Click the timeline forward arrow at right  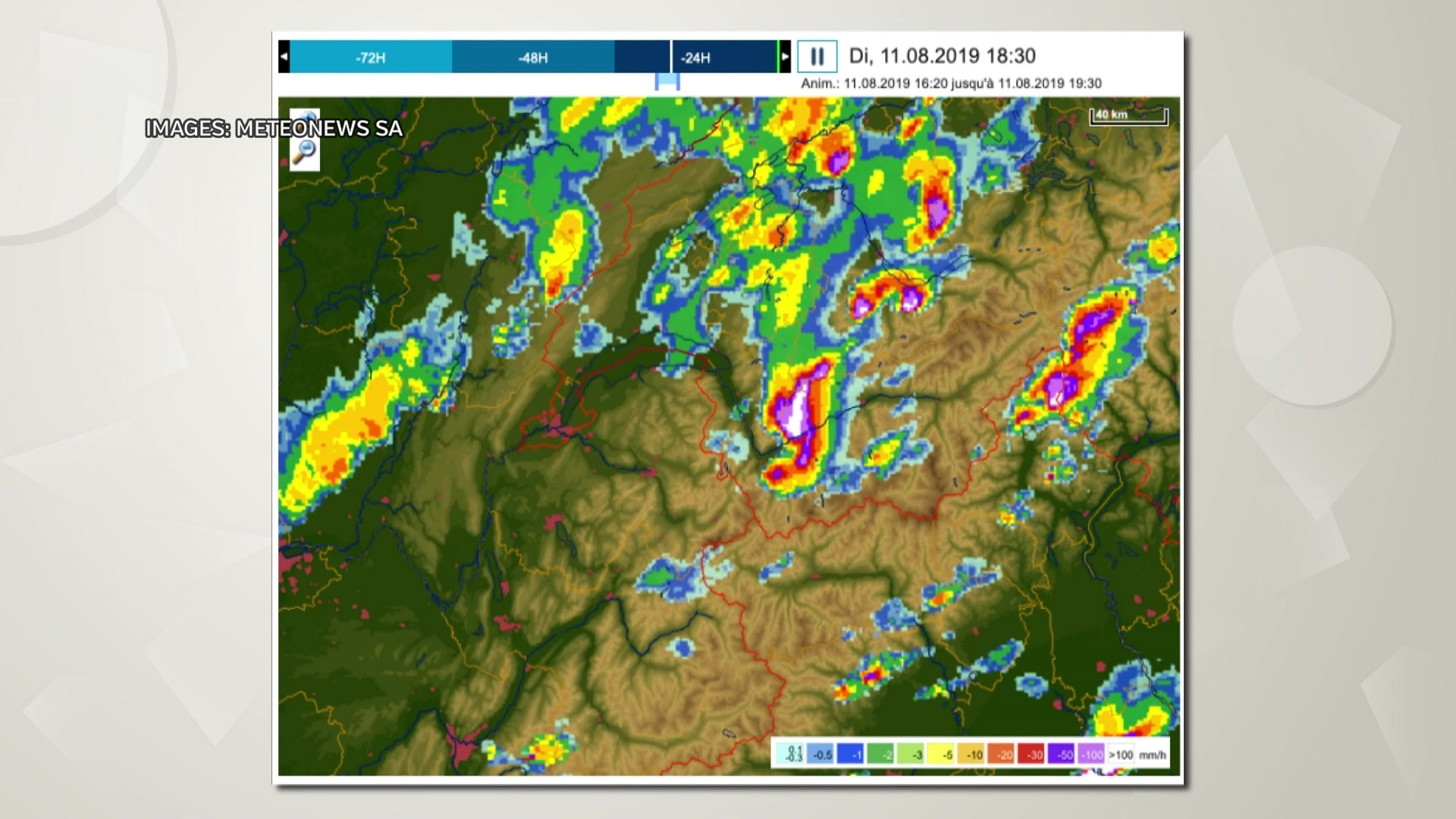[785, 57]
